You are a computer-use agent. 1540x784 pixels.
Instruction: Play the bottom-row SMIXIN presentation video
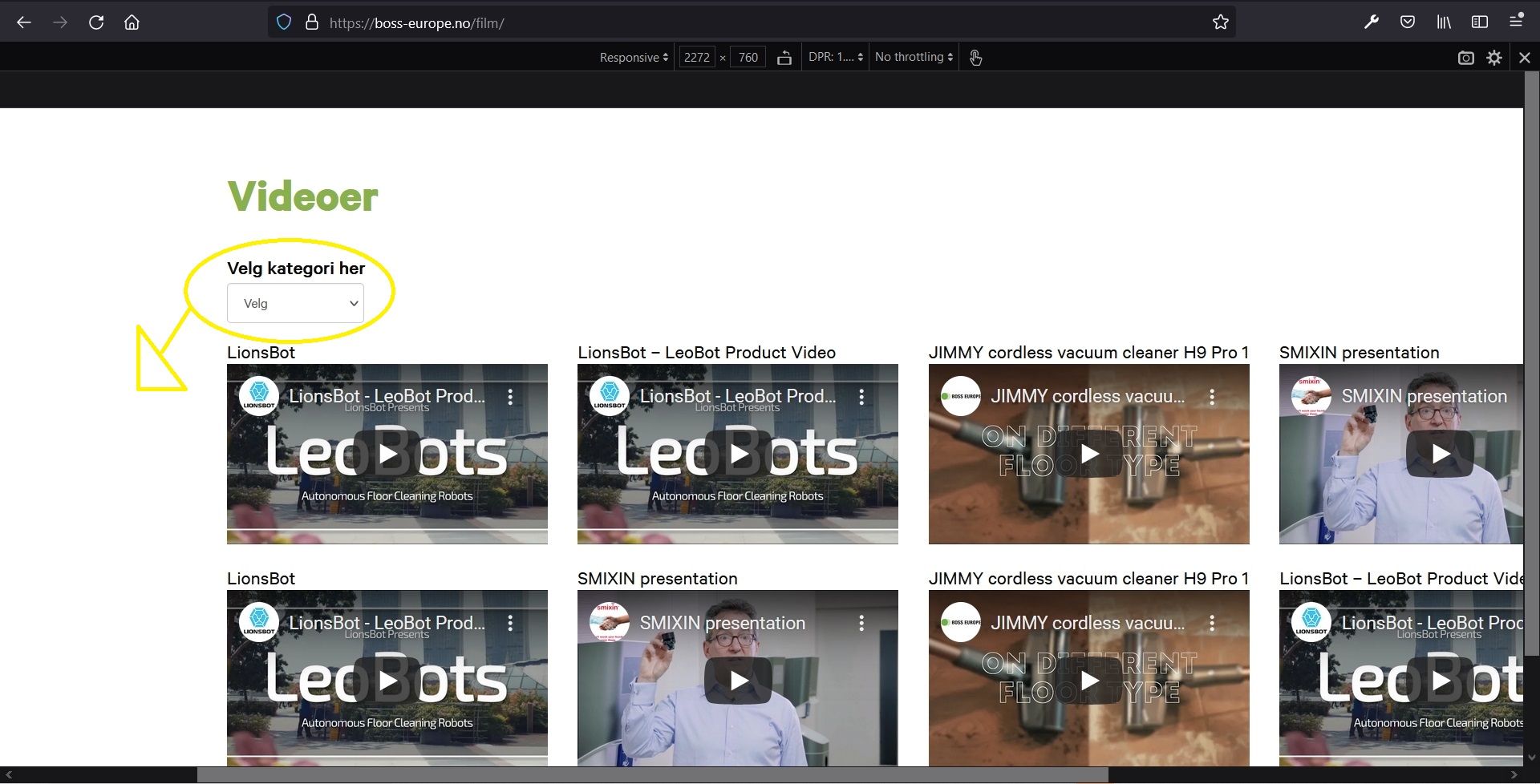click(738, 681)
